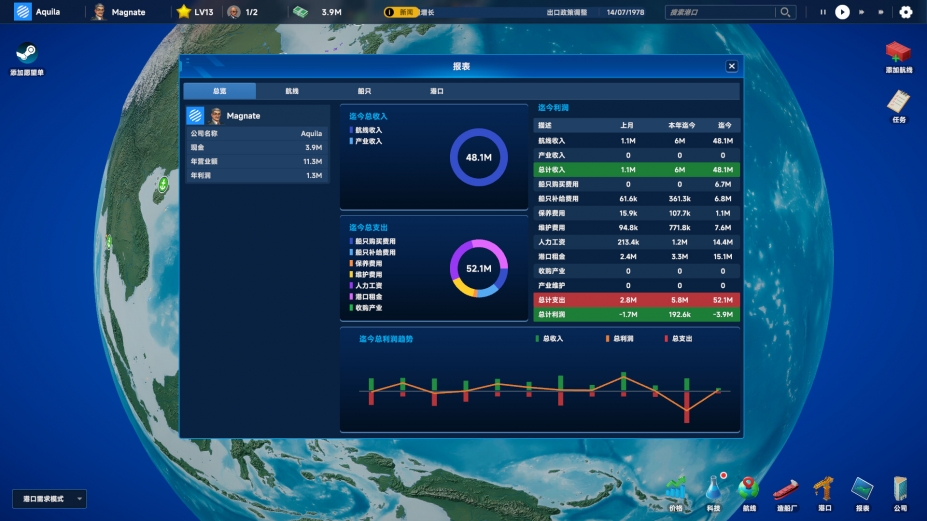Screen dimensions: 927x521
Task: Open the 价格 price chart icon
Action: pyautogui.click(x=675, y=490)
